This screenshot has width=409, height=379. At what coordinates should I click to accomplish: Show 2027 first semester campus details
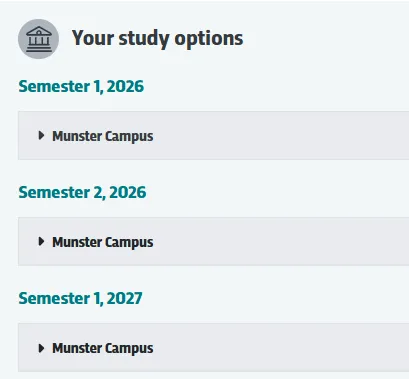(x=213, y=347)
